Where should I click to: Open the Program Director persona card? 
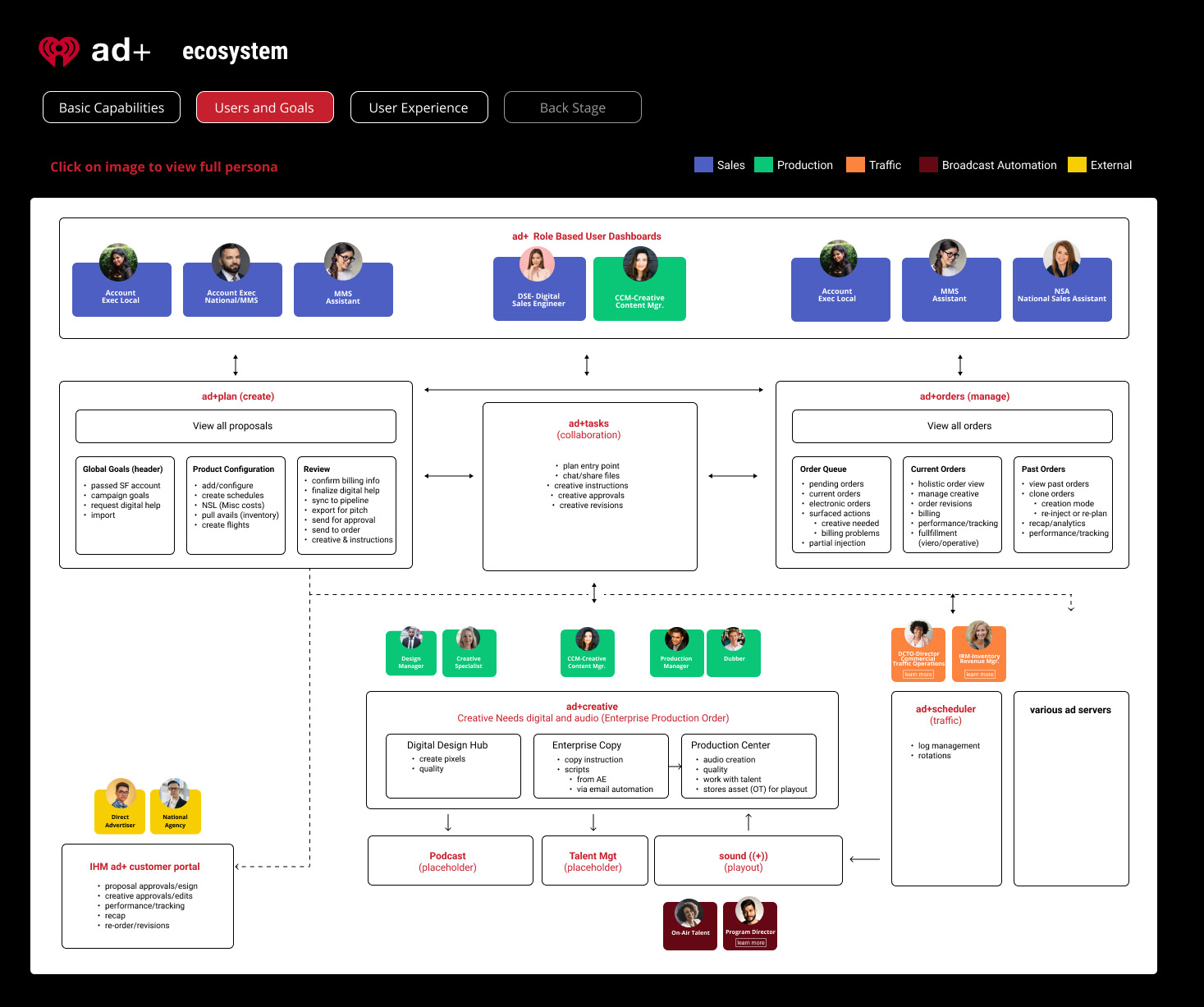click(x=750, y=925)
